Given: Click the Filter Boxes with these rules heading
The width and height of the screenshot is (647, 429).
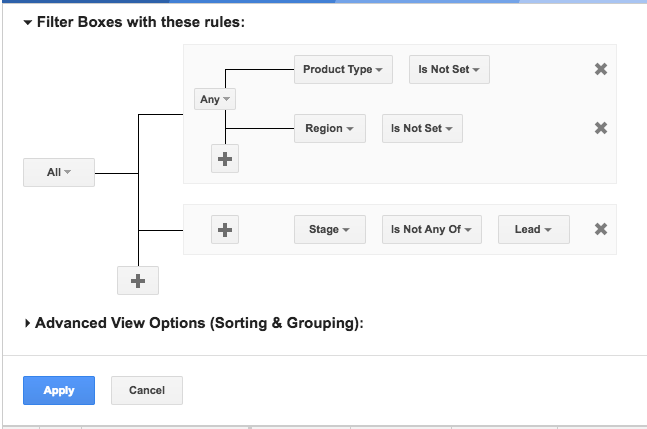Looking at the screenshot, I should coord(141,22).
